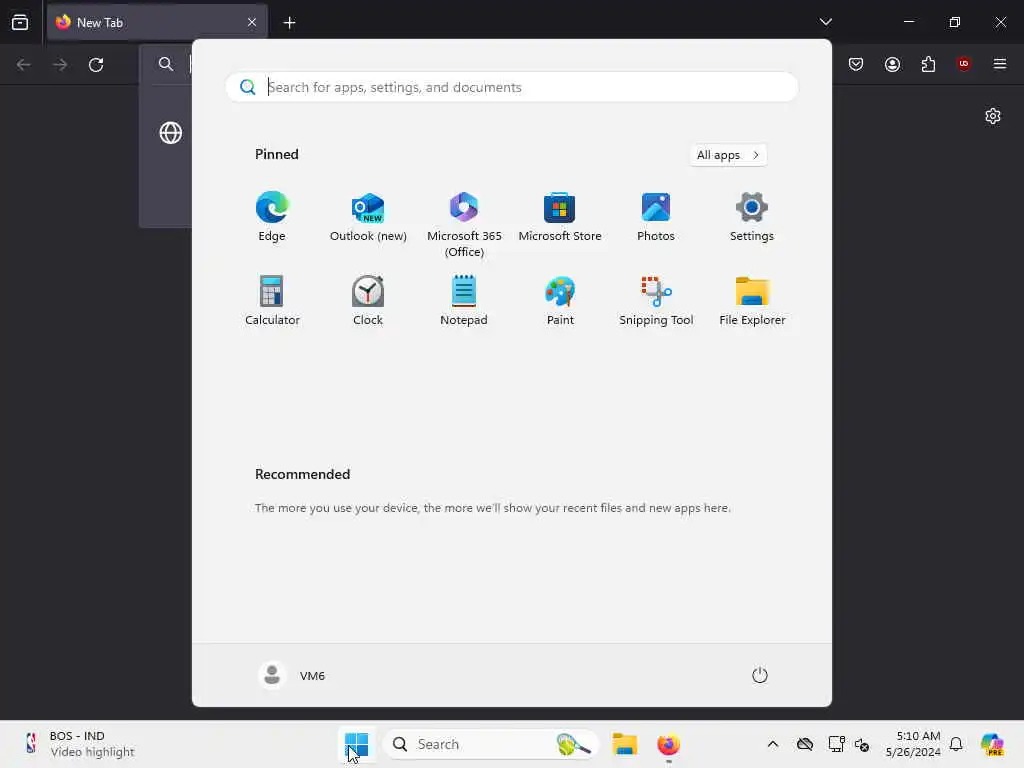Launch the Photos app

(656, 217)
